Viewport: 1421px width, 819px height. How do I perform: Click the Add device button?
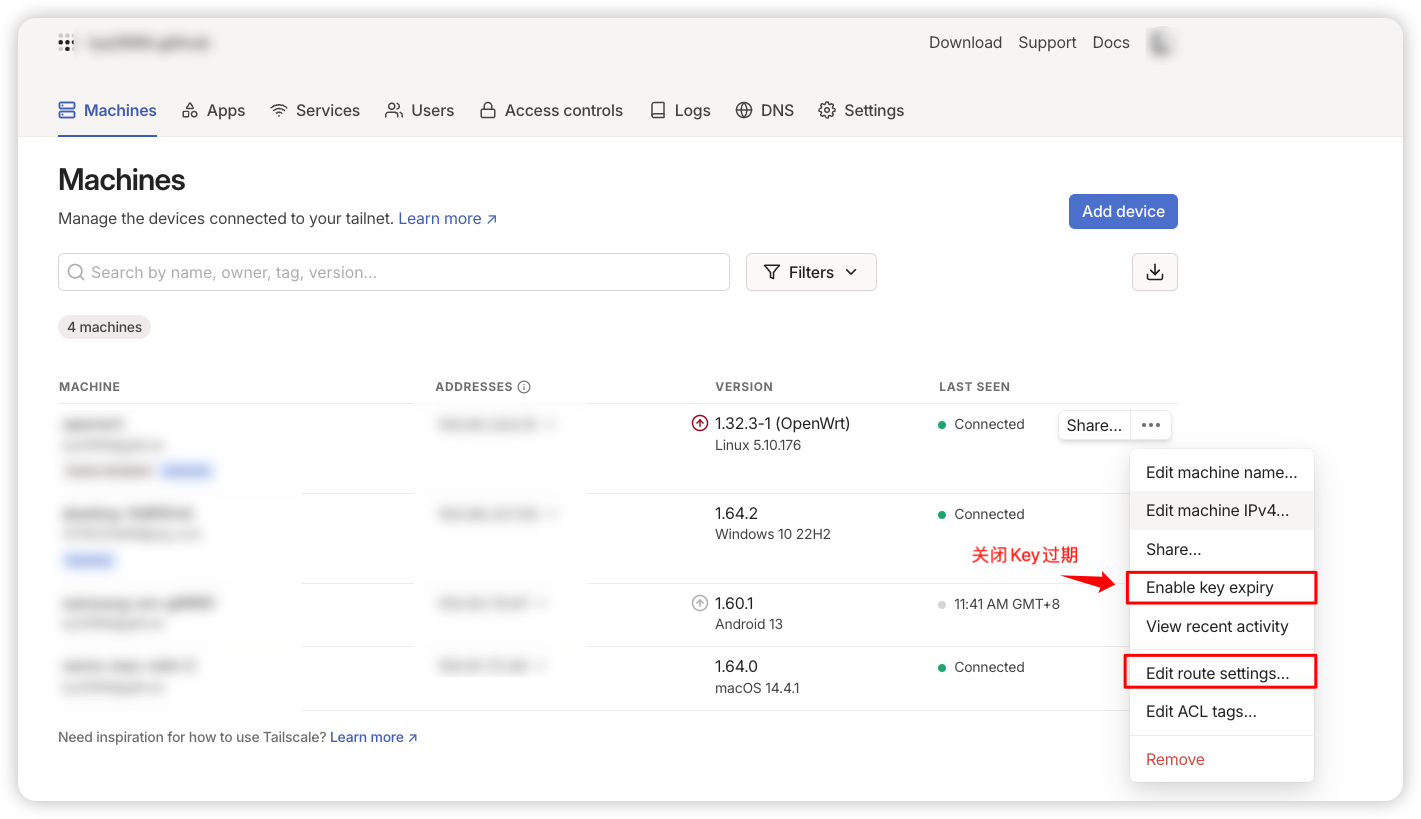[1123, 211]
